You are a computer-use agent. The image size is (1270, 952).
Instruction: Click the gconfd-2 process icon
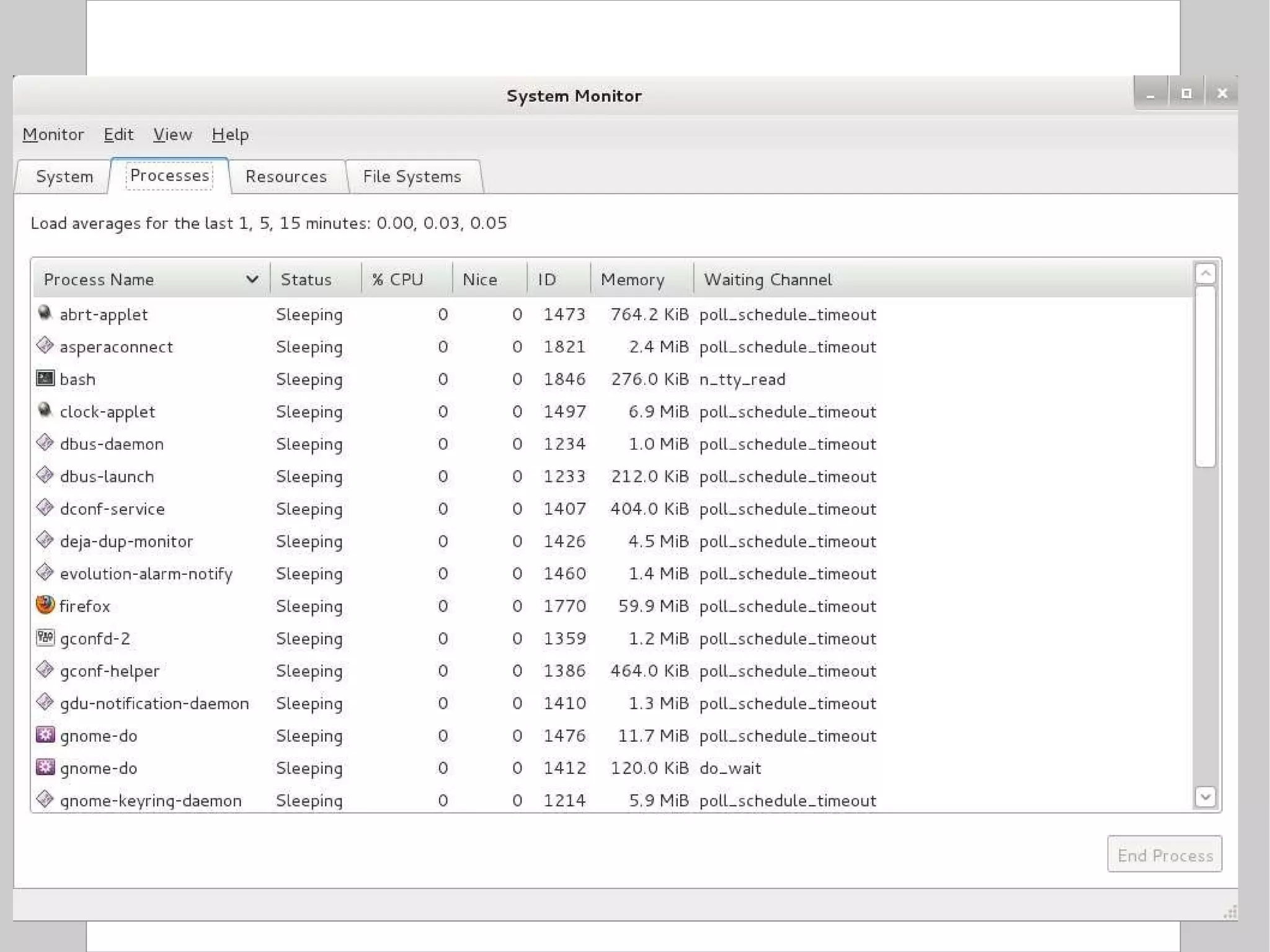click(45, 638)
